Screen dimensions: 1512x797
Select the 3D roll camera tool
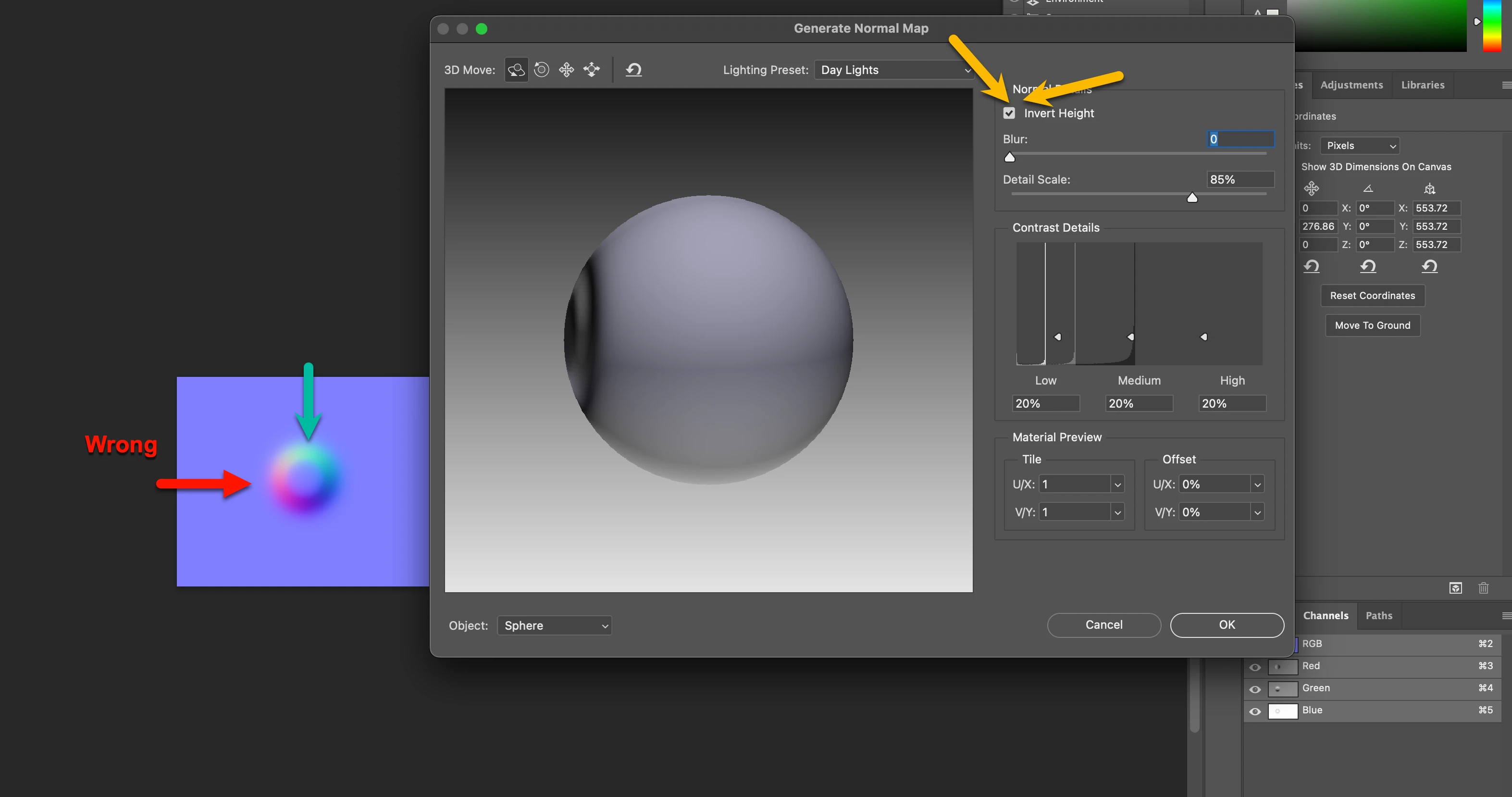[541, 70]
